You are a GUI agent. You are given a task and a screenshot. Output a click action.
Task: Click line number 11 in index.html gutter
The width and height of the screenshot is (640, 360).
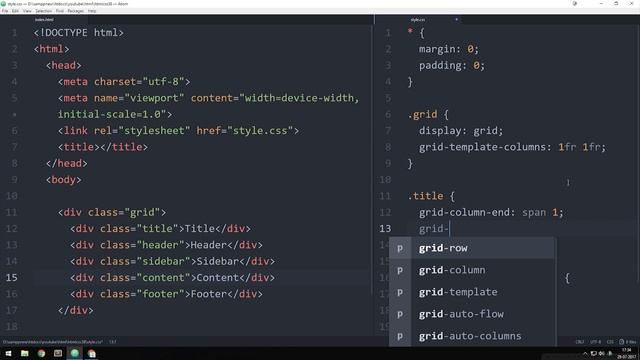click(12, 212)
